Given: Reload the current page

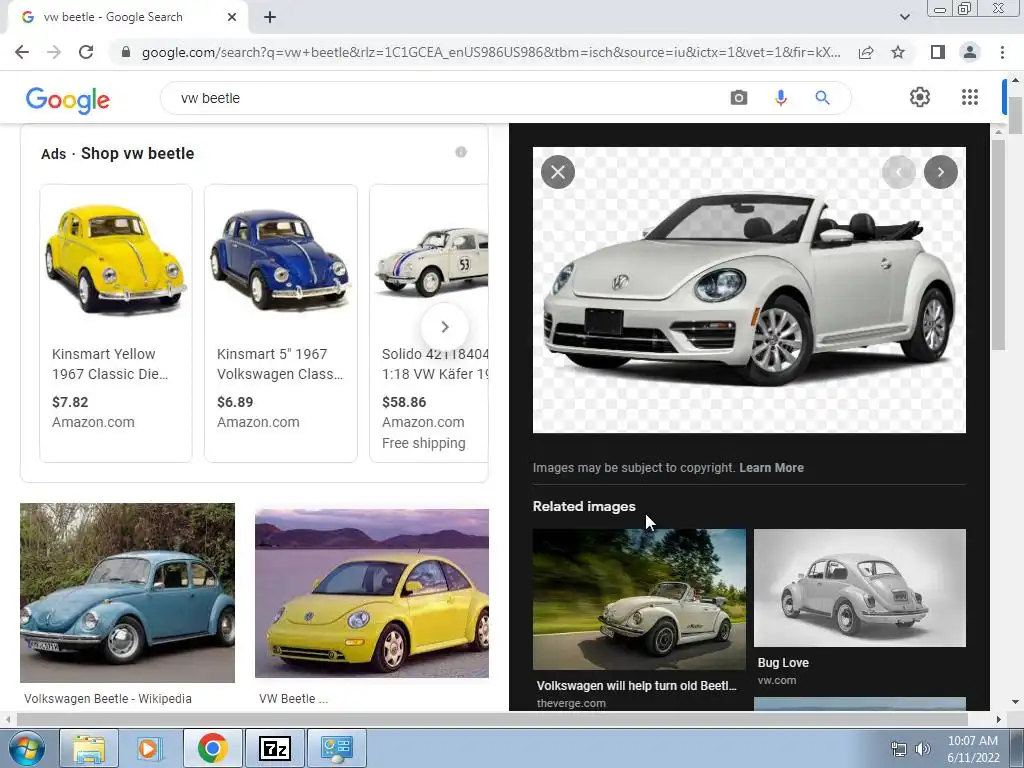Looking at the screenshot, I should pos(86,52).
